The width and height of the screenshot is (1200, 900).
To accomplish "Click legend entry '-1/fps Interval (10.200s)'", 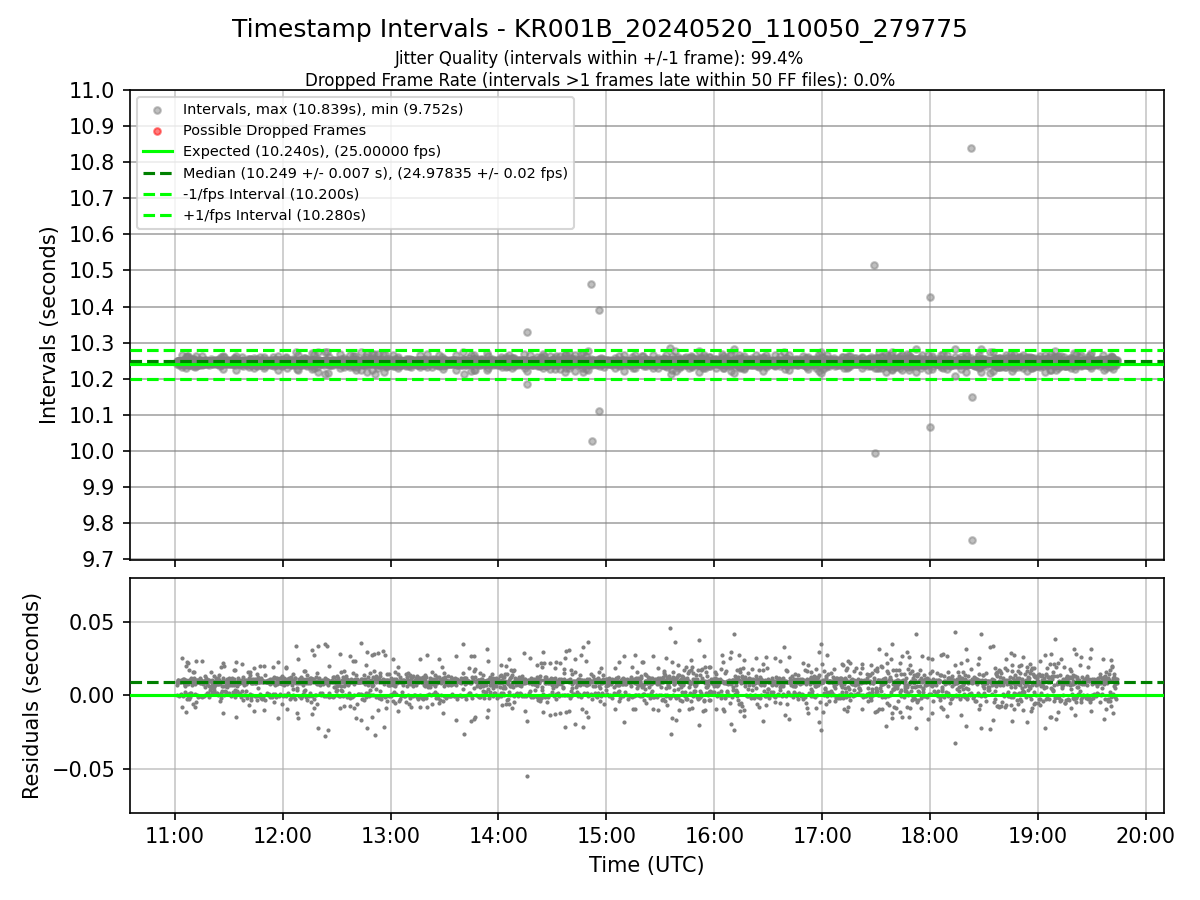I will [271, 194].
